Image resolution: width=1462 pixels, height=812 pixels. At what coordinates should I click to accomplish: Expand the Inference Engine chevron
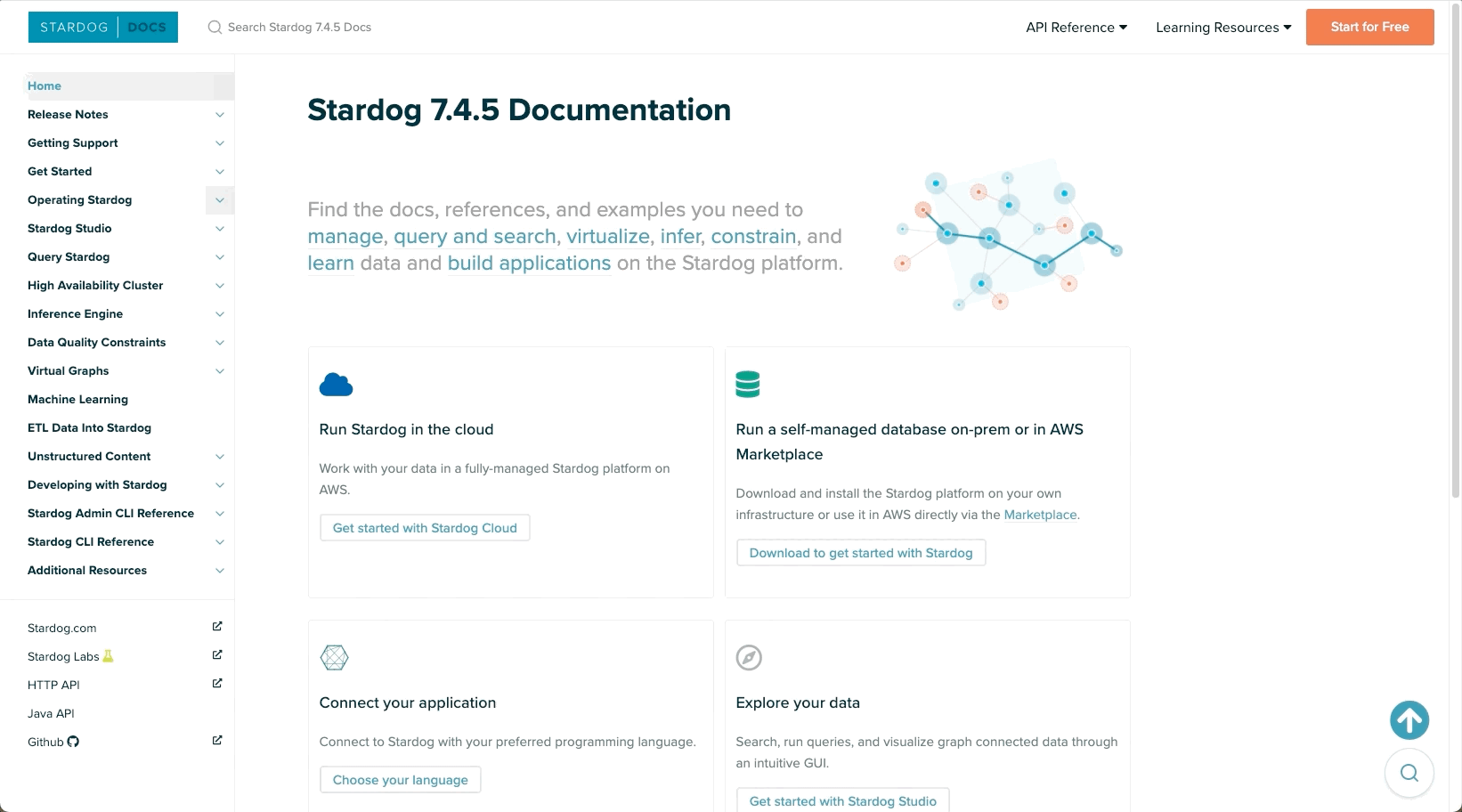point(220,314)
